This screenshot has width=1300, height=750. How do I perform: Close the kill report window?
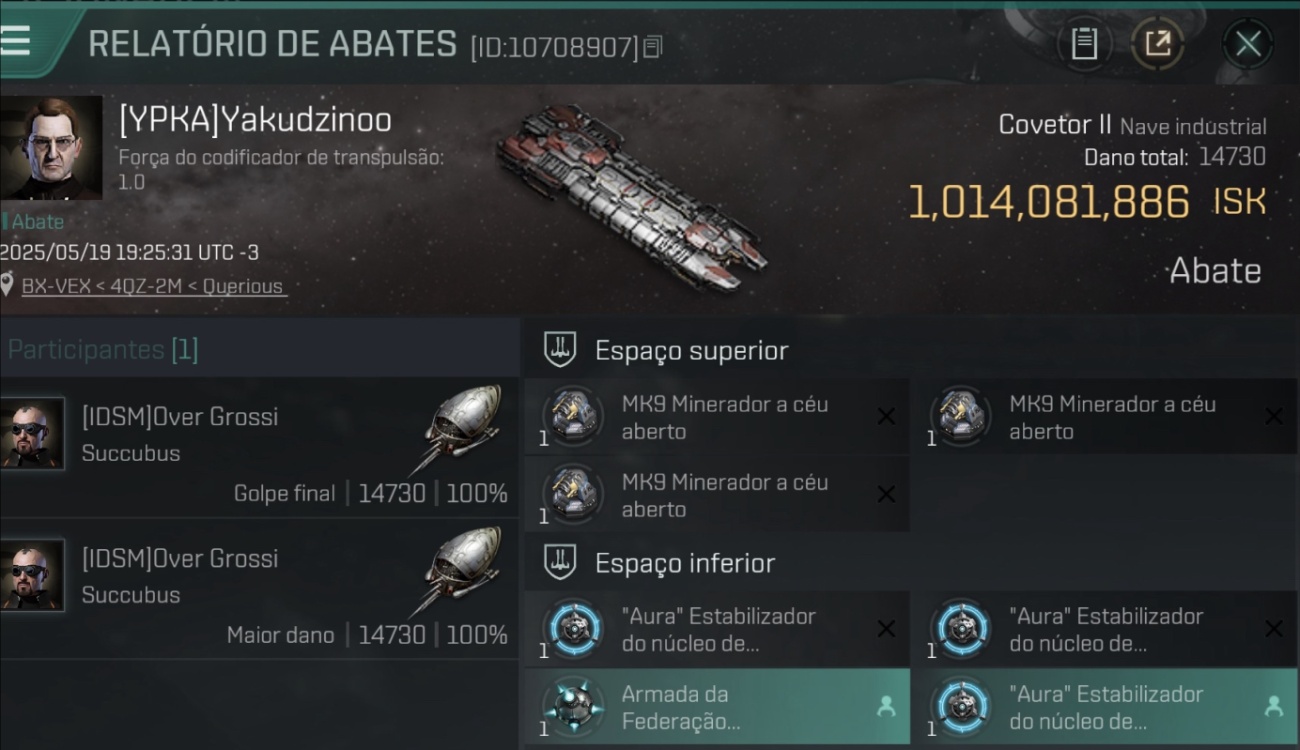pyautogui.click(x=1247, y=43)
